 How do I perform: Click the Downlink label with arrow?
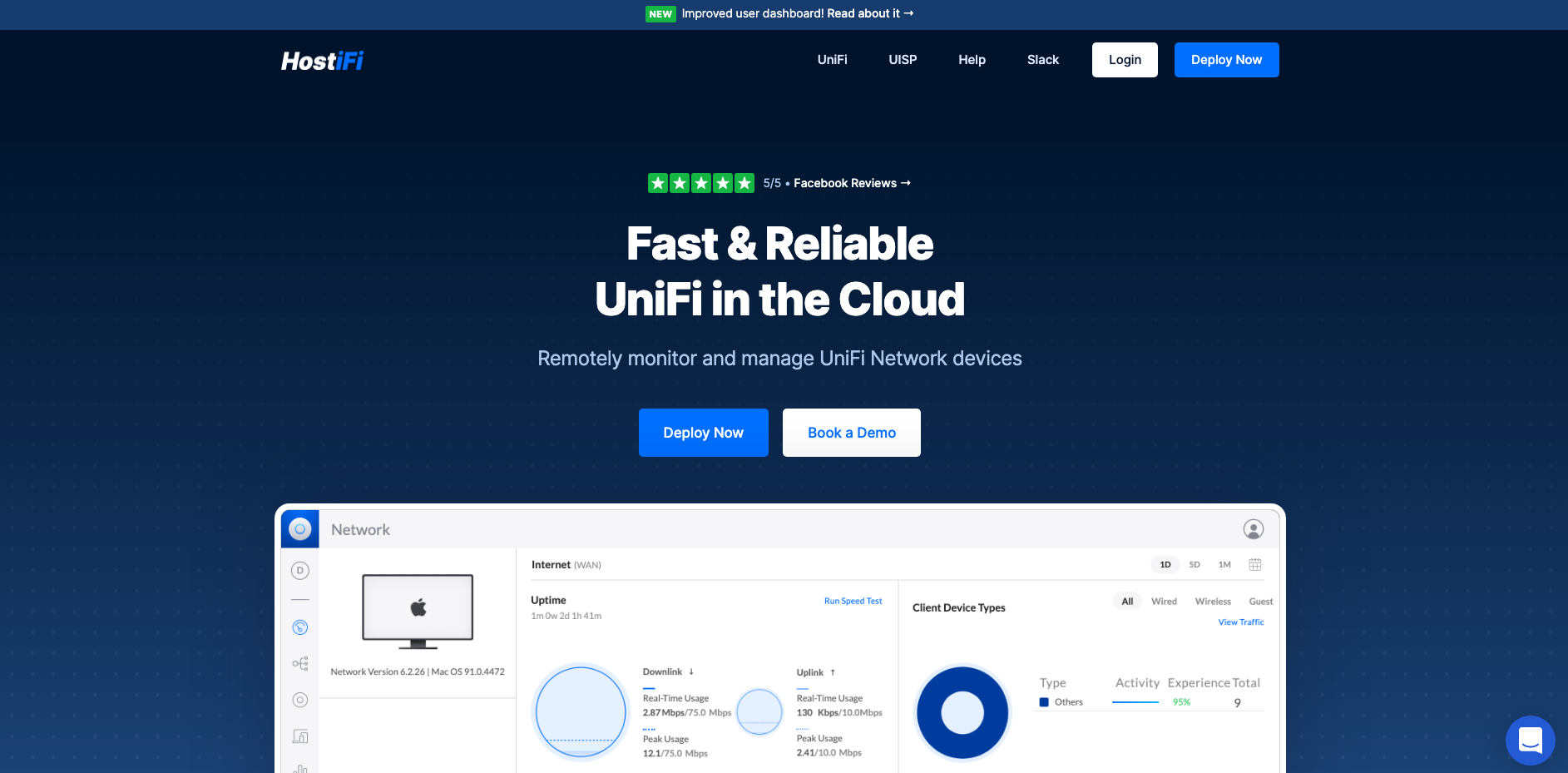668,672
